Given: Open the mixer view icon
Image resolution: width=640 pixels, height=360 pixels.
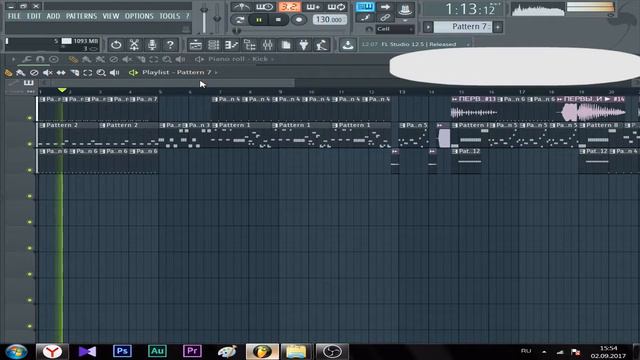Looking at the screenshot, I should click(267, 45).
